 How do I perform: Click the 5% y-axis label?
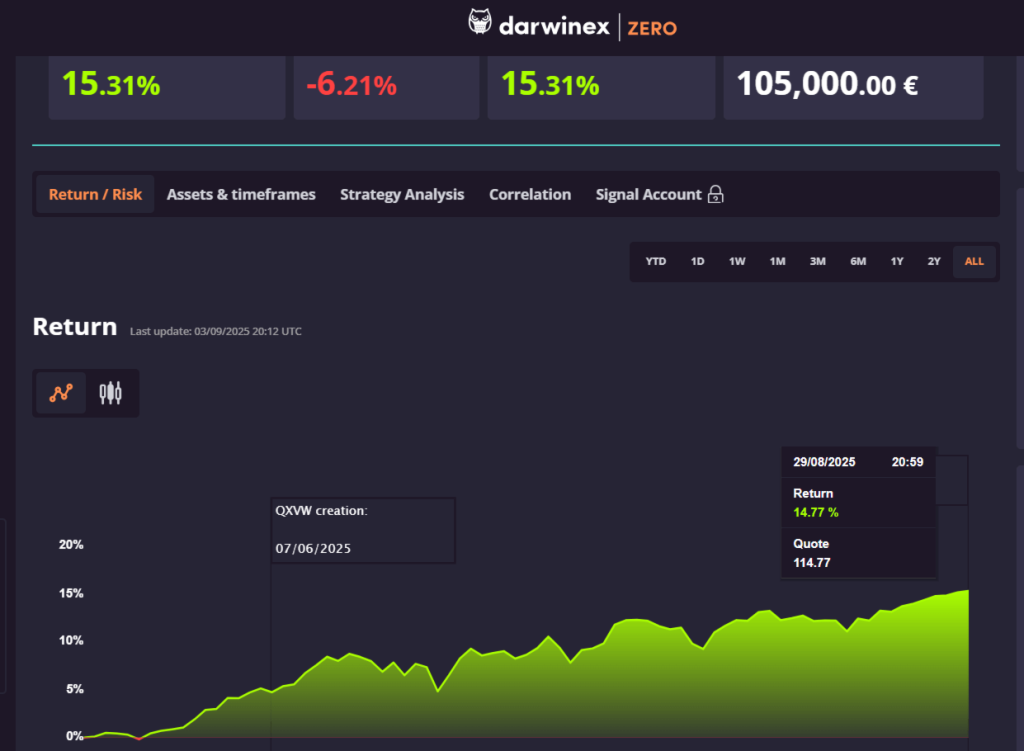(74, 689)
